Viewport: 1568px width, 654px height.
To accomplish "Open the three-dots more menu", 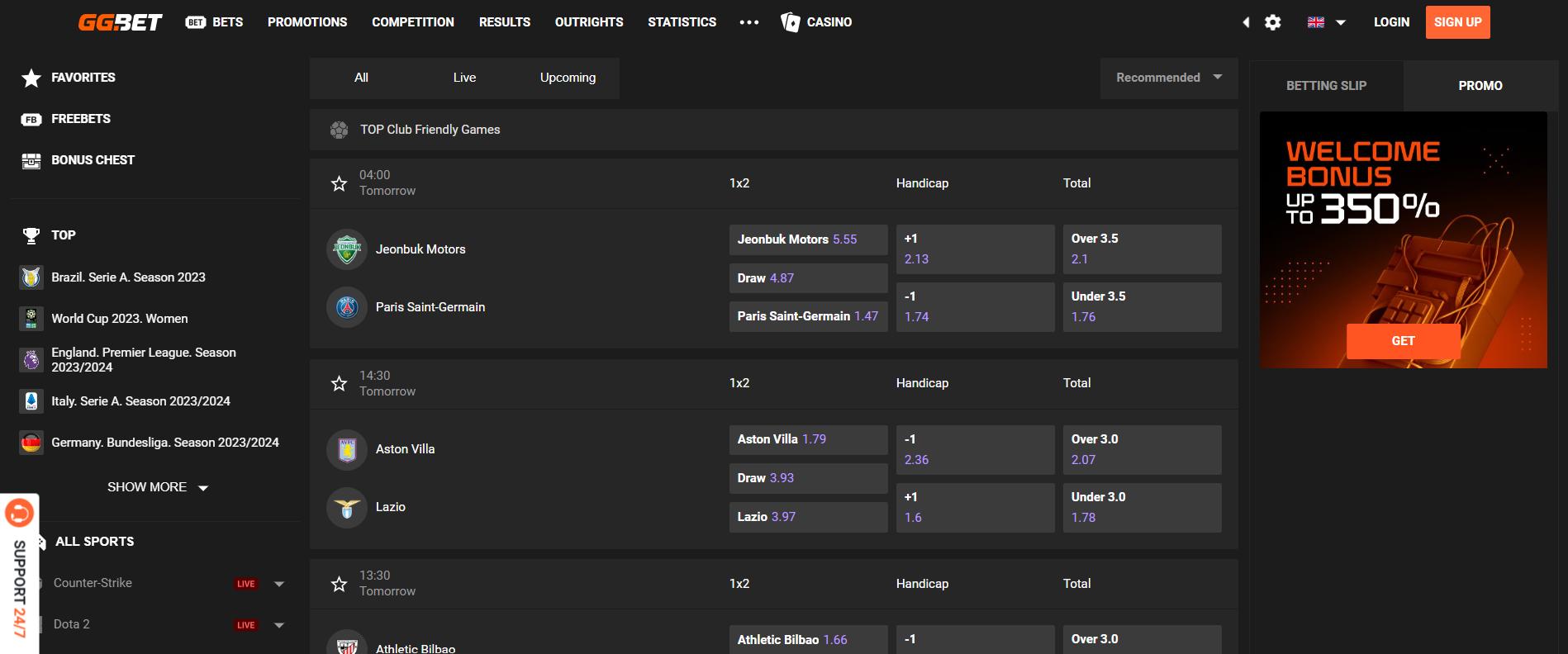I will coord(749,22).
